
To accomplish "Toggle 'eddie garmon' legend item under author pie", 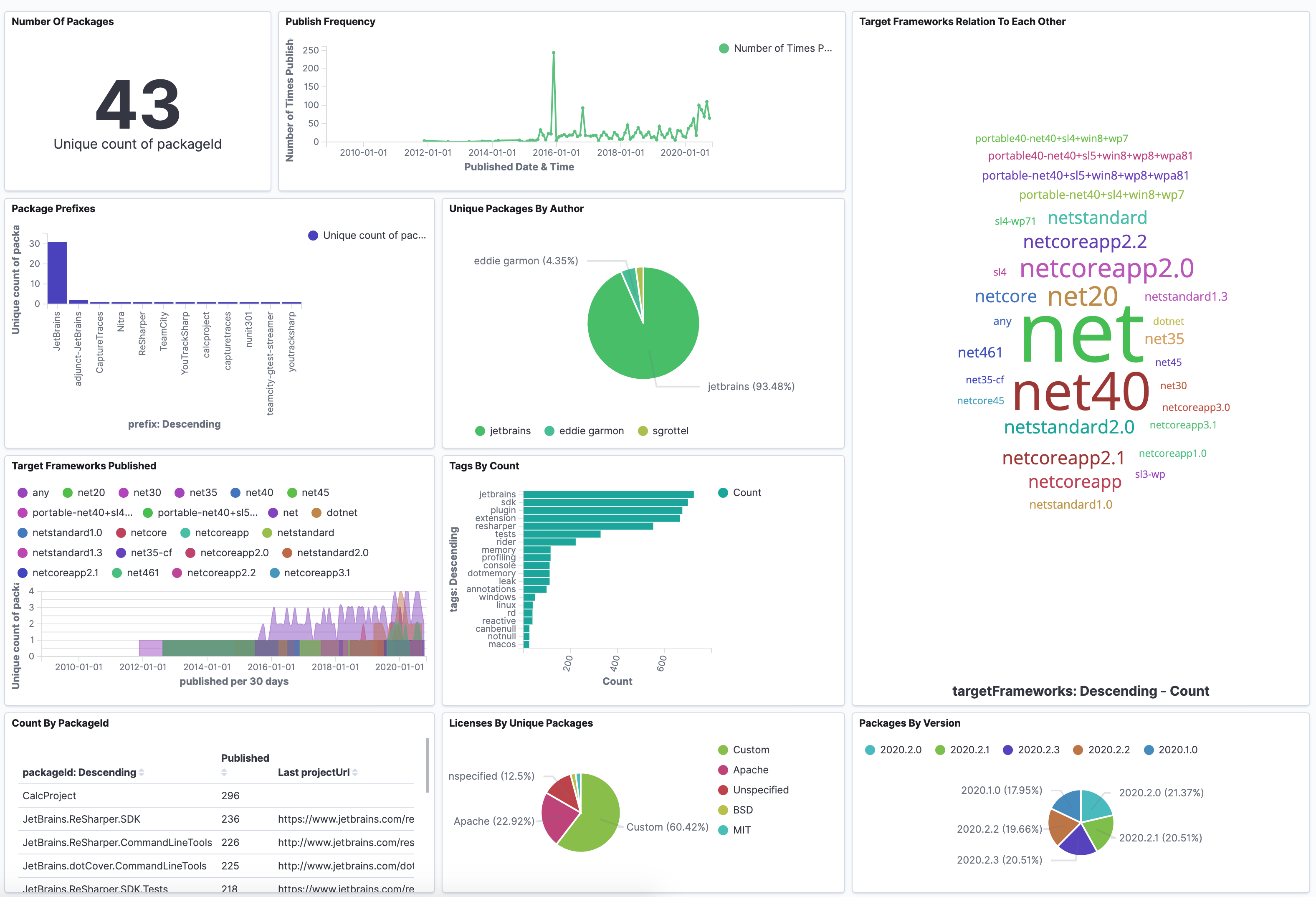I will tap(584, 431).
